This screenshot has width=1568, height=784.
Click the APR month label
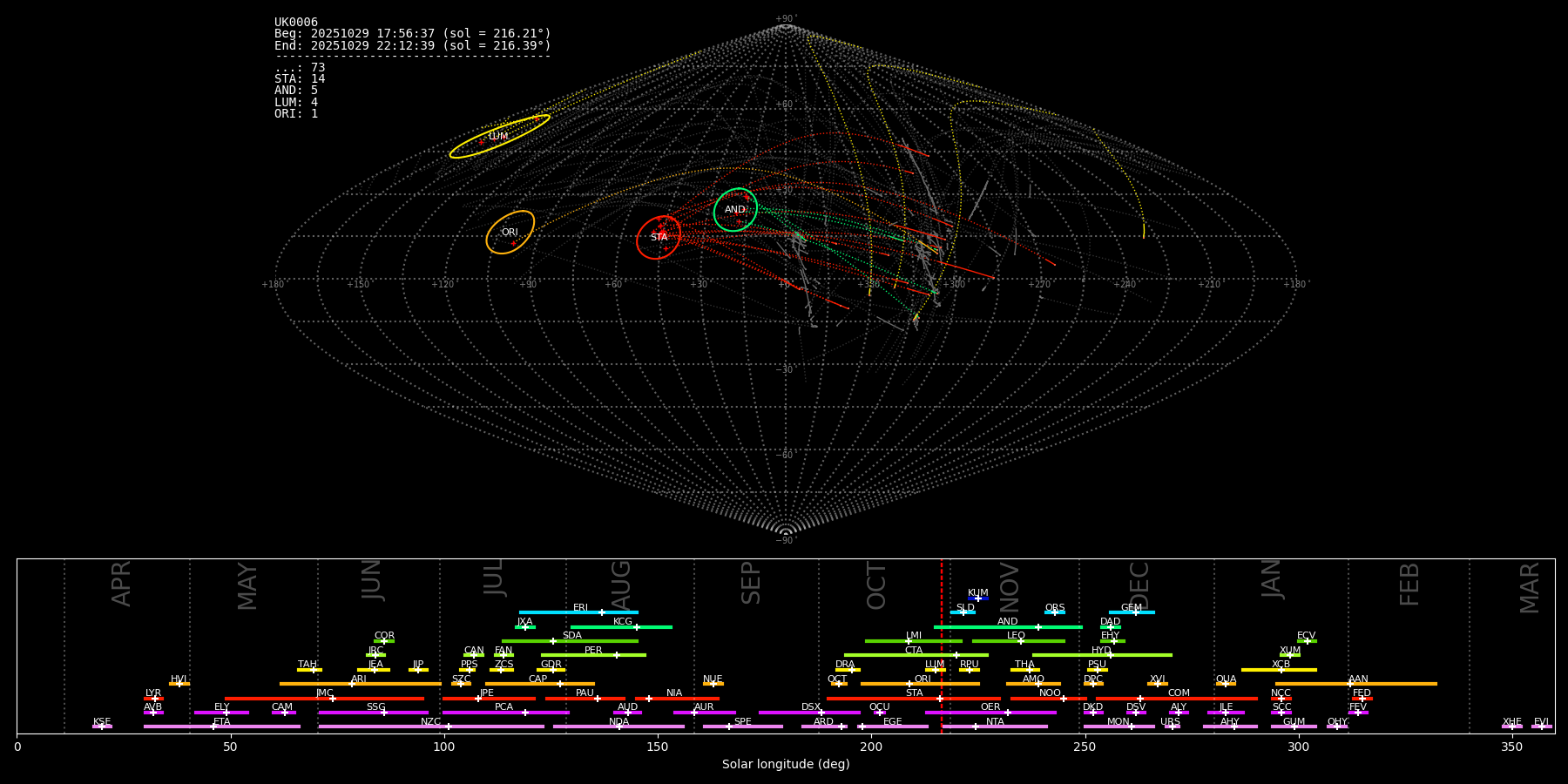[x=121, y=584]
